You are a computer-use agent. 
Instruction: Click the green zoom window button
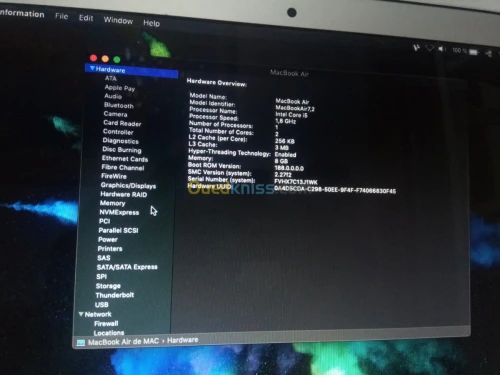(x=117, y=59)
